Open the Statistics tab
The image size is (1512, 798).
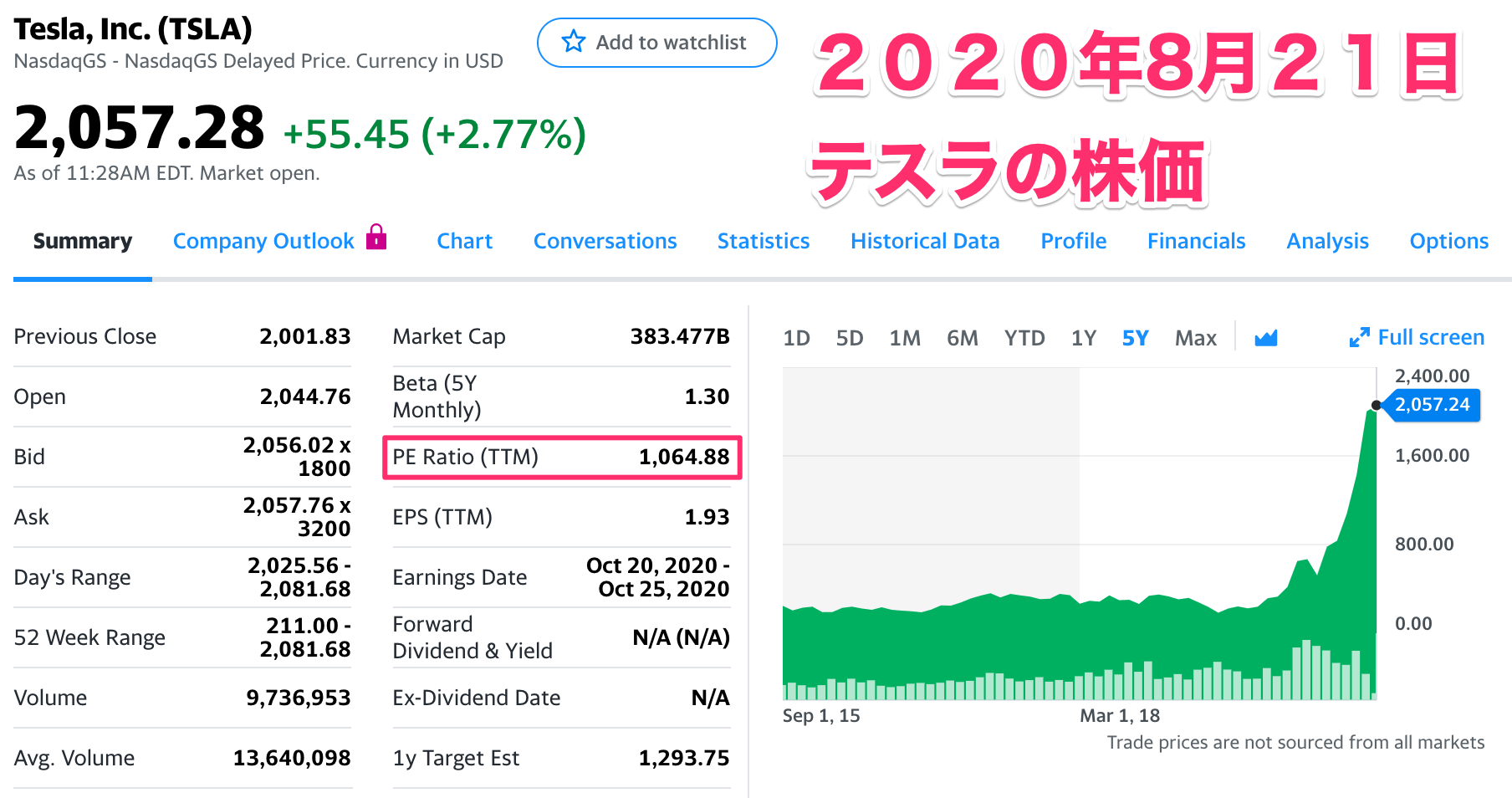[x=764, y=241]
